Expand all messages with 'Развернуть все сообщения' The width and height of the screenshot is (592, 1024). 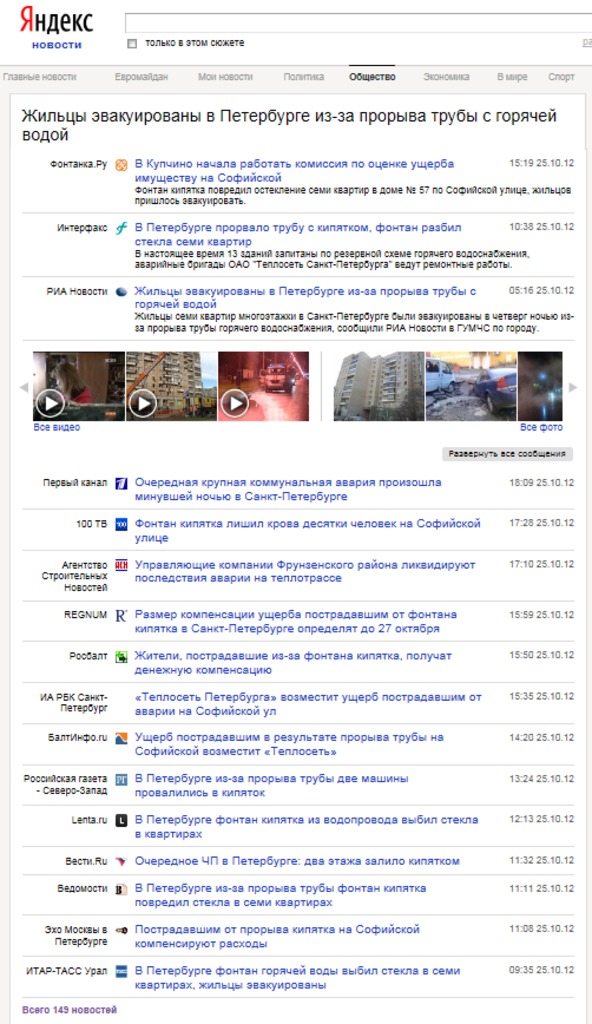coord(507,454)
